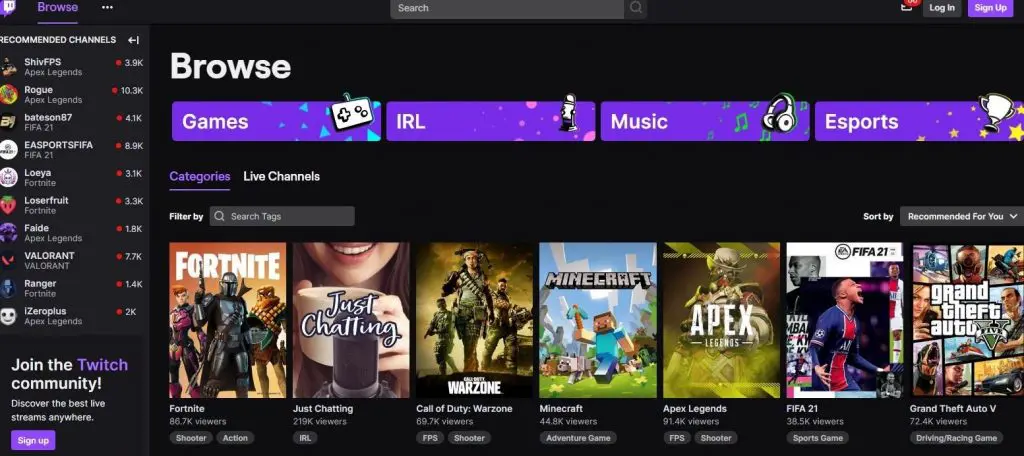Click magnifier icon in Search Tags field

coord(220,216)
